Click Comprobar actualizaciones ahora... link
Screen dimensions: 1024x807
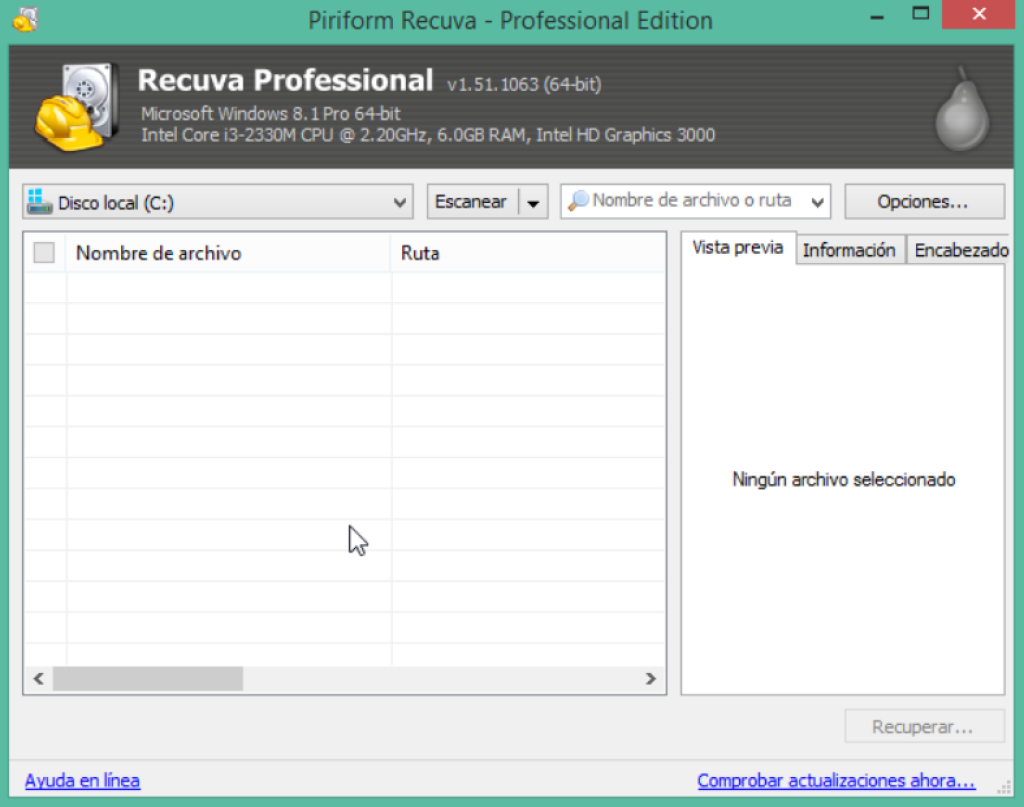pyautogui.click(x=836, y=780)
